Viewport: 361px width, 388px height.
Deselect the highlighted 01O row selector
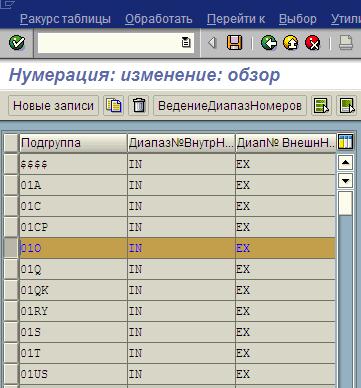pyautogui.click(x=11, y=248)
